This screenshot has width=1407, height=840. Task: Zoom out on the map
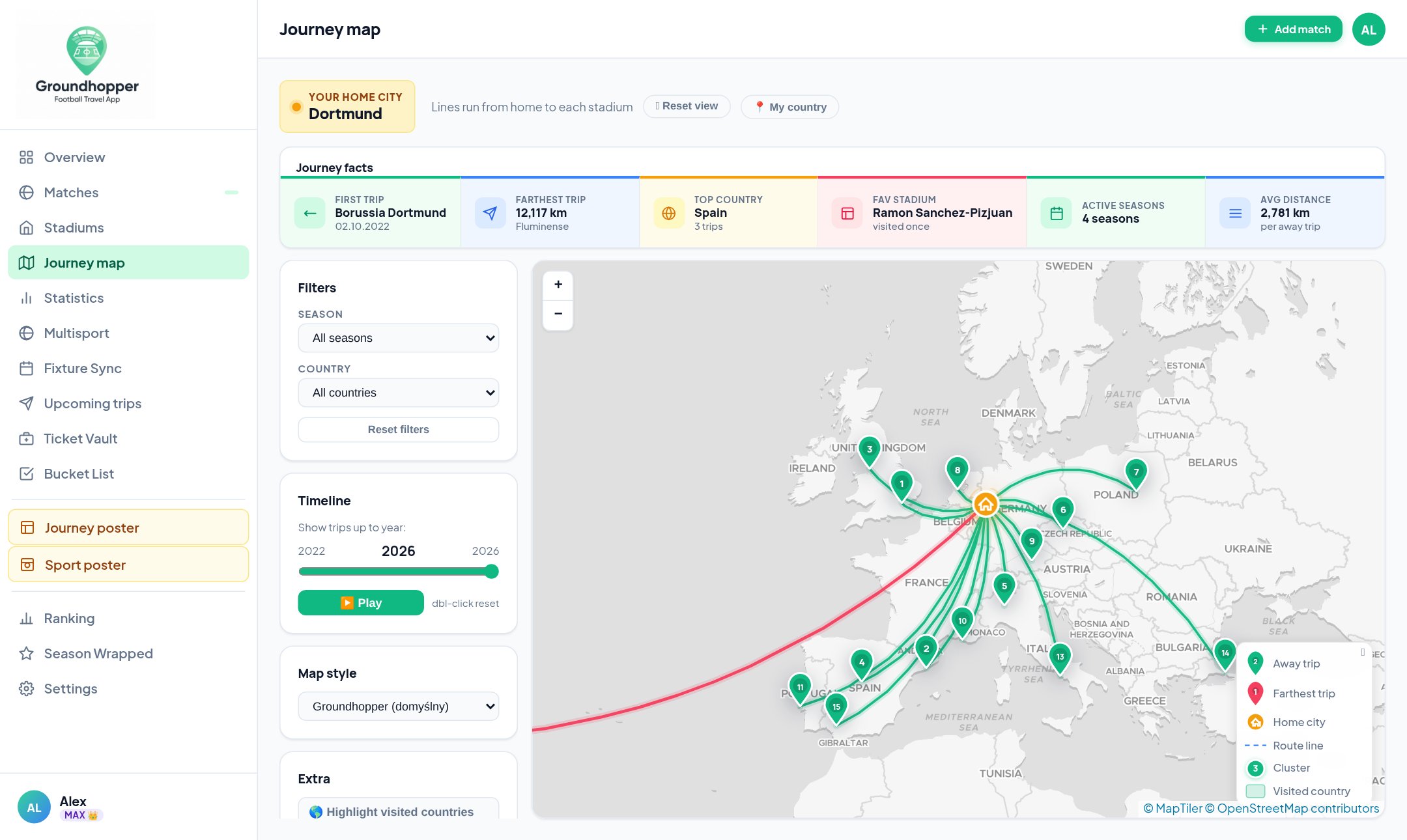[558, 314]
